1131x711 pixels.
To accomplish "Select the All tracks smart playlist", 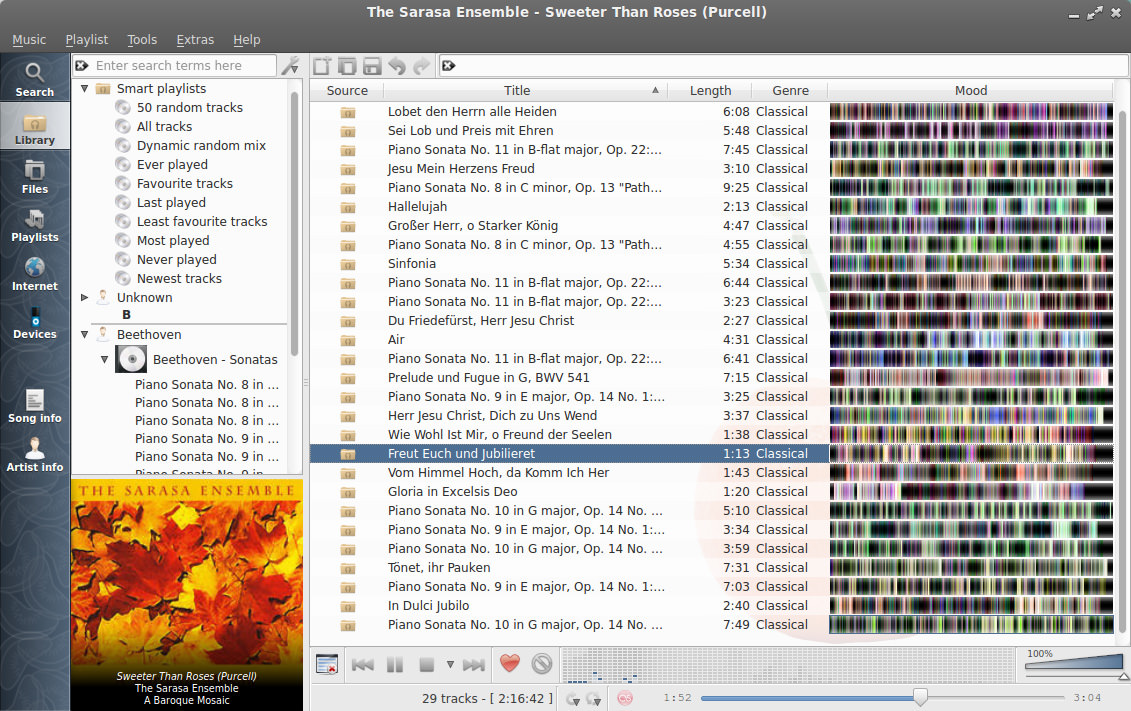I will coord(164,126).
